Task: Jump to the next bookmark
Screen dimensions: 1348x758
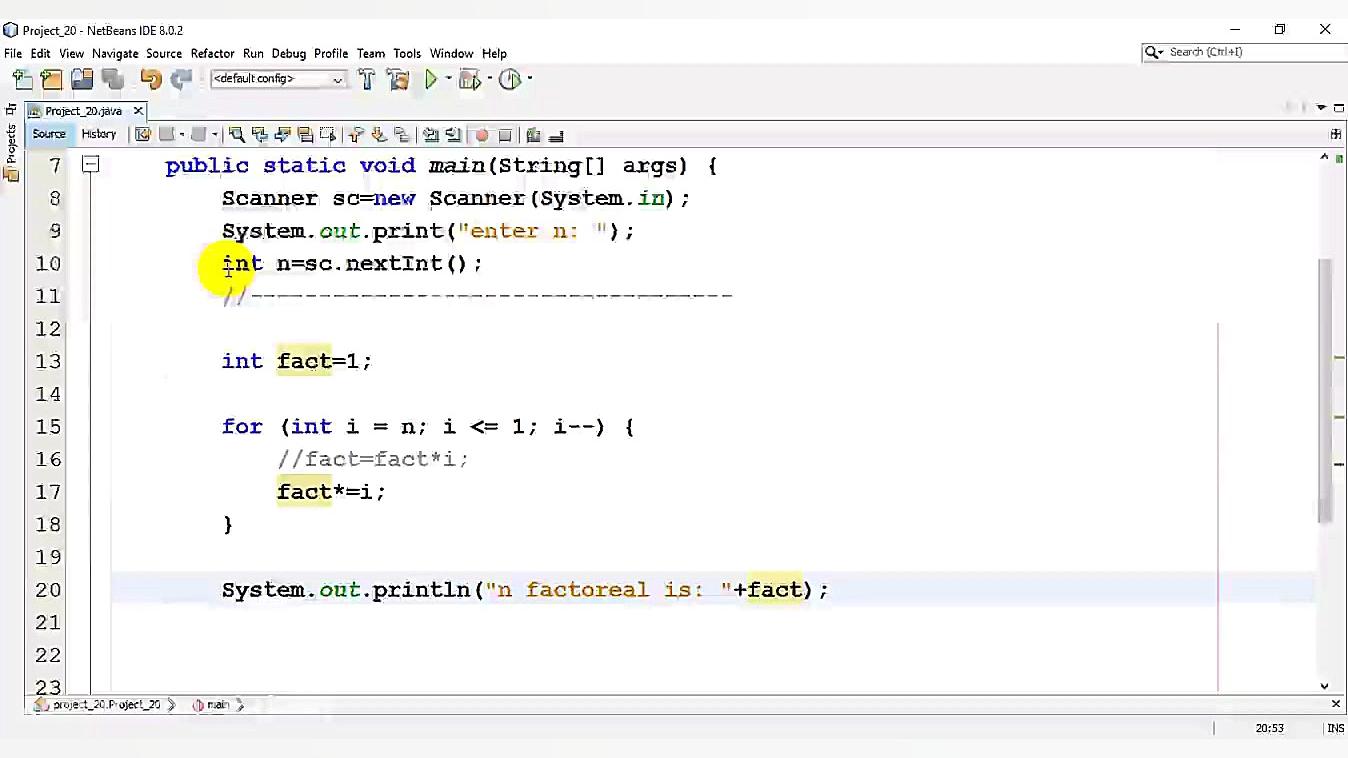Action: click(x=379, y=135)
